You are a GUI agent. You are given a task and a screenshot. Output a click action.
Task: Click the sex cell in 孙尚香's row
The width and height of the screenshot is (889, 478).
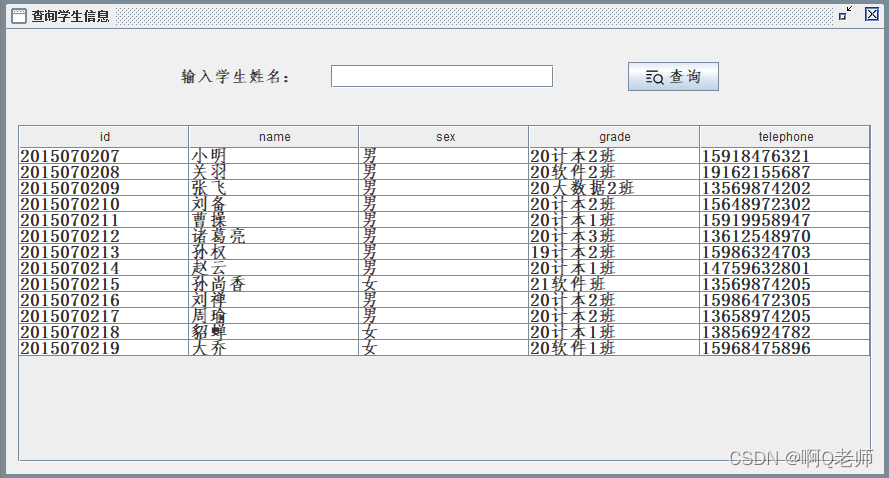[x=444, y=284]
